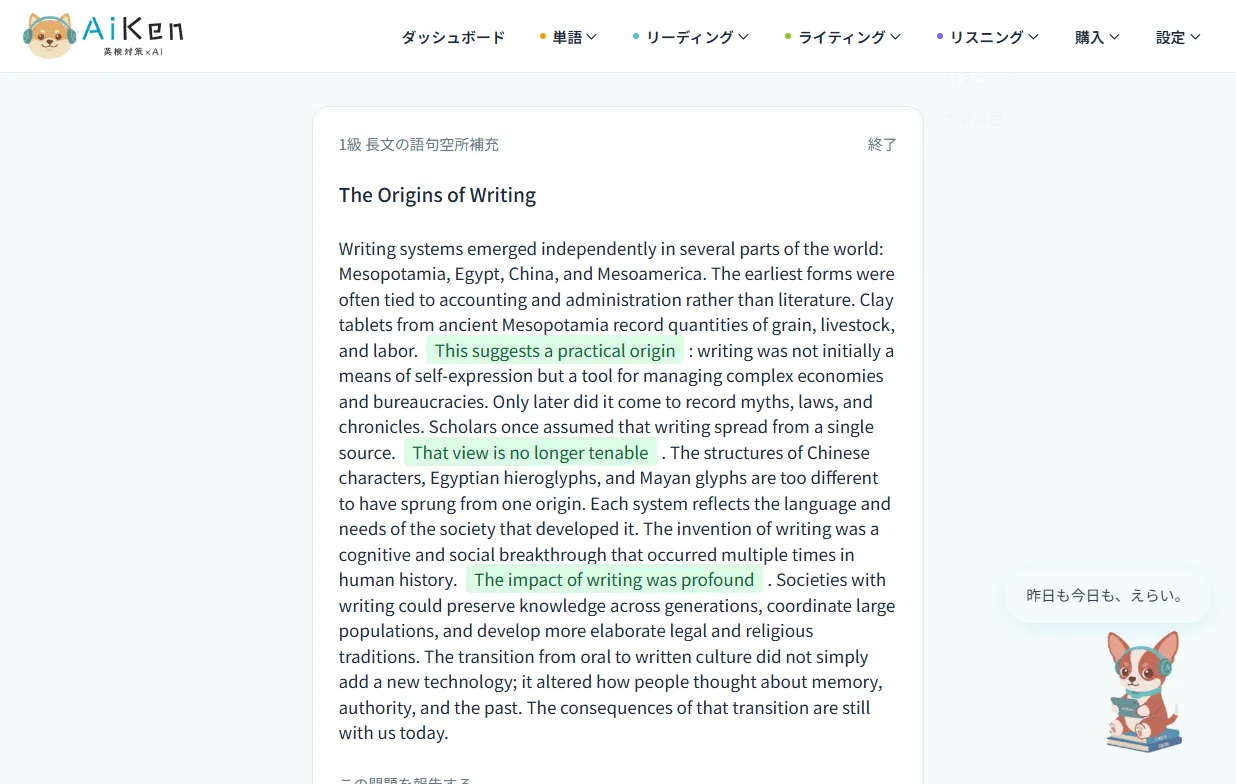Screen dimensions: 1236x784
Task: Click the 購入 chevron arrow
Action: (x=1114, y=37)
